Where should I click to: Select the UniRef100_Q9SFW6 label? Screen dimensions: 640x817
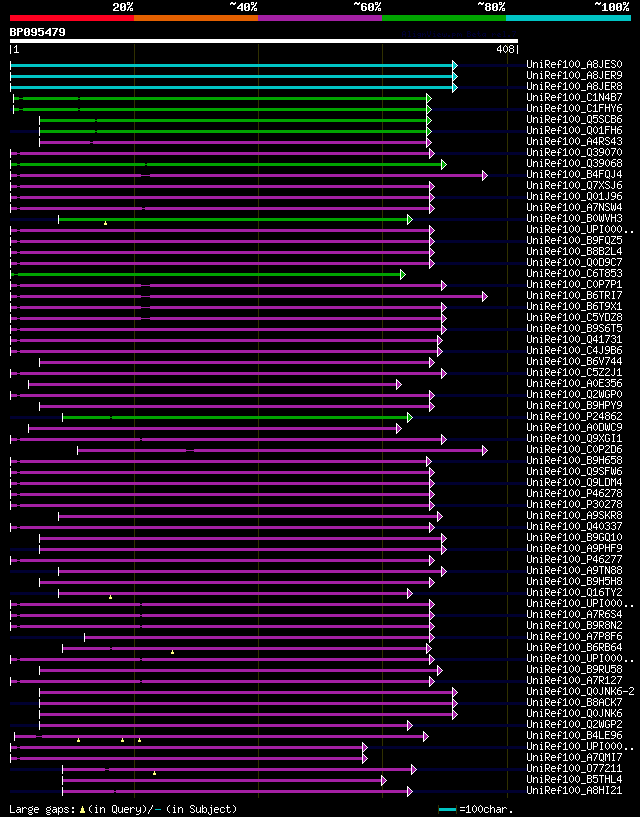pyautogui.click(x=574, y=472)
